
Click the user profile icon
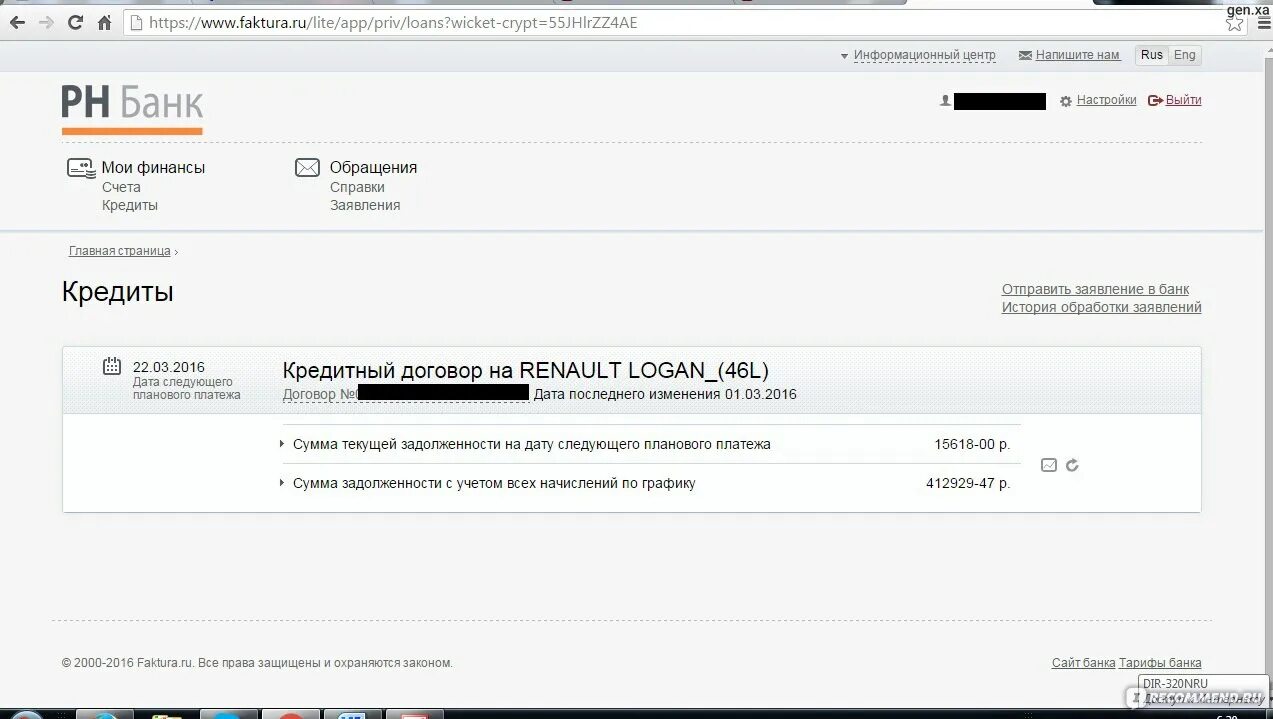[x=945, y=101]
